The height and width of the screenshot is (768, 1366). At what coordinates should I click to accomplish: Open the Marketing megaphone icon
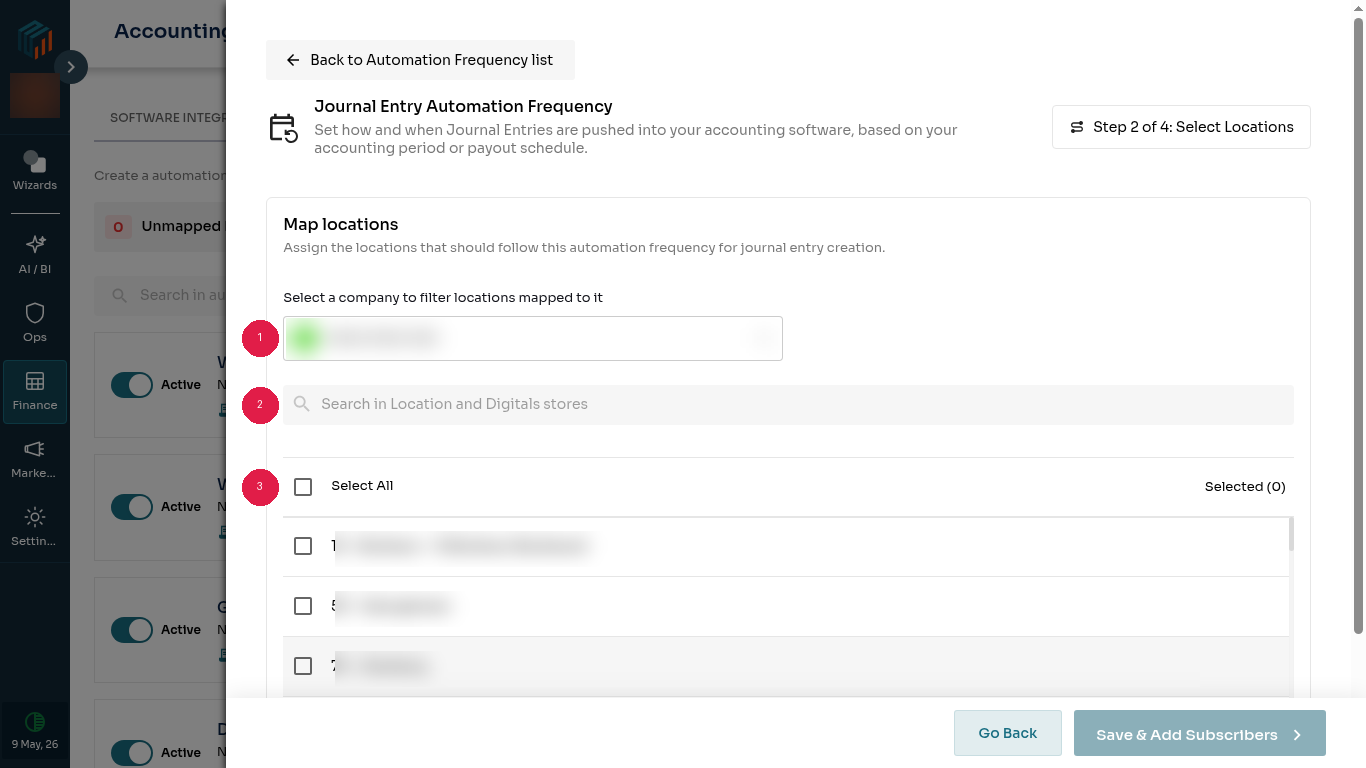tap(35, 449)
